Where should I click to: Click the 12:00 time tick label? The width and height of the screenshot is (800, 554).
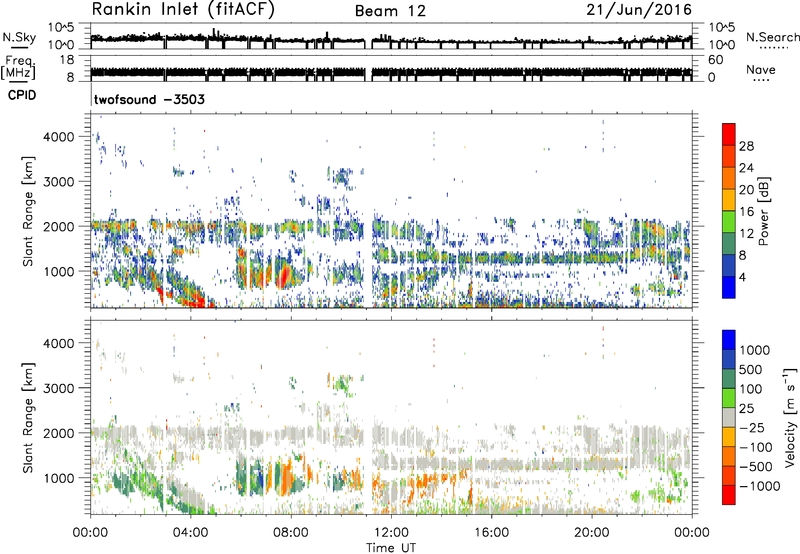click(x=391, y=533)
